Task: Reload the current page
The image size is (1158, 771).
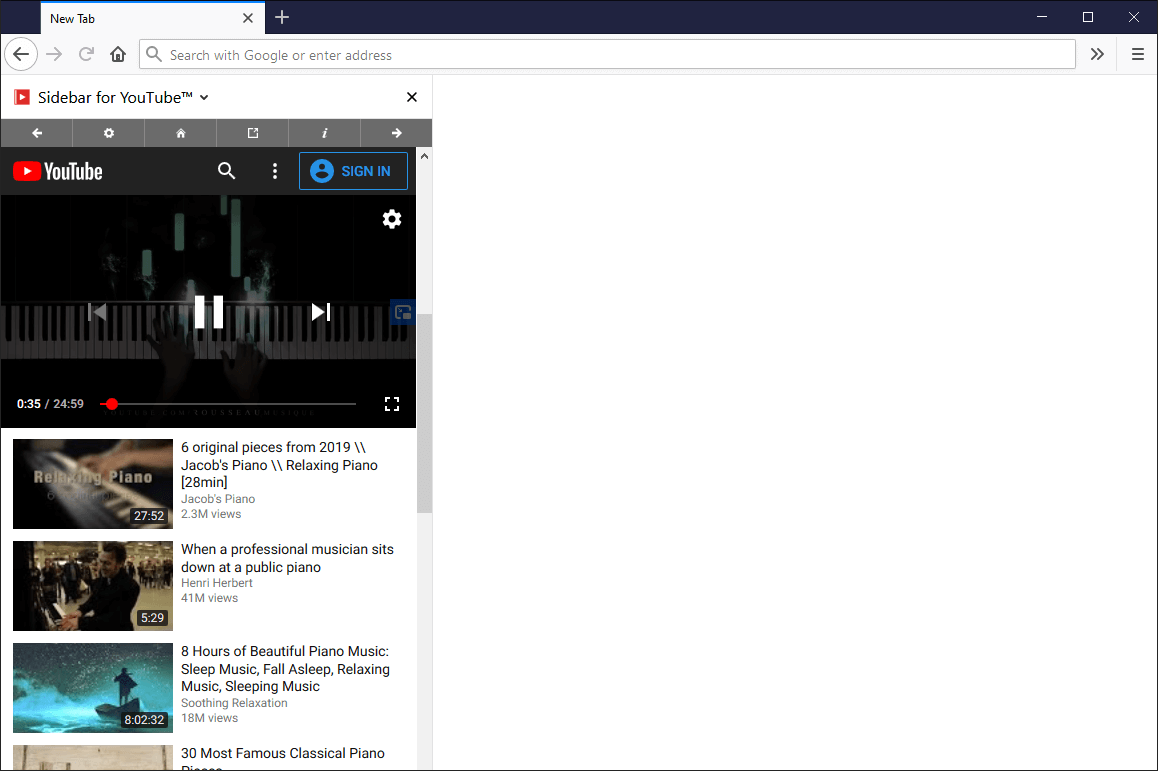Action: (x=86, y=55)
